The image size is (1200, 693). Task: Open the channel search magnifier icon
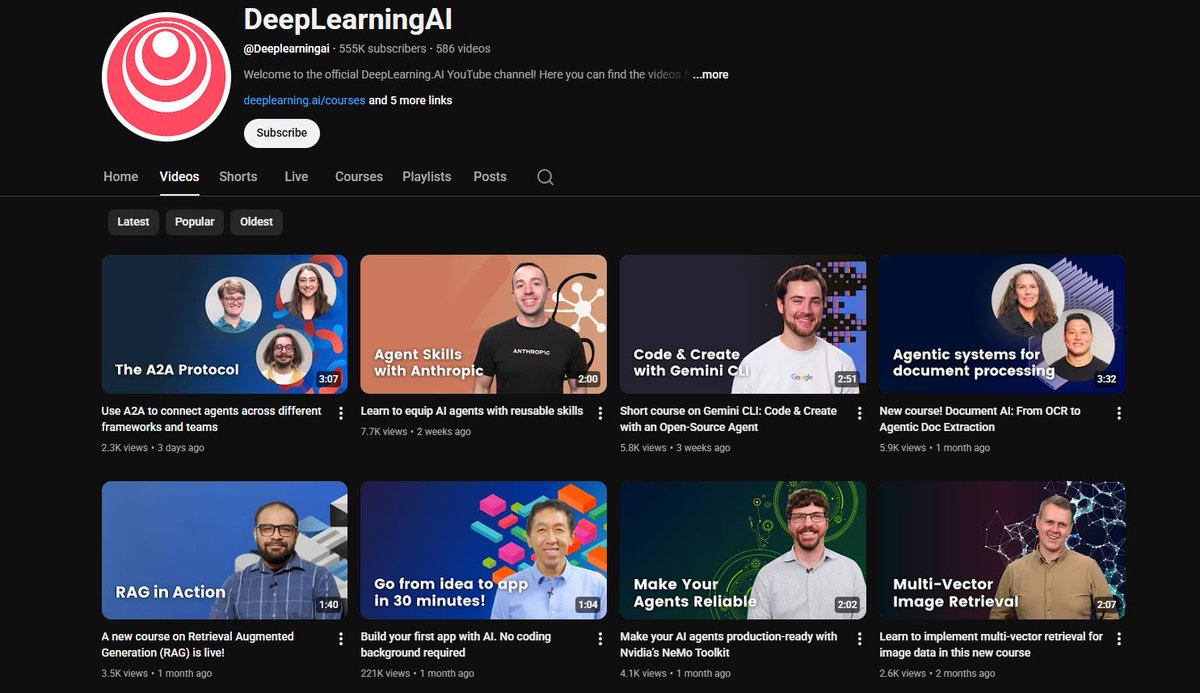(x=545, y=177)
